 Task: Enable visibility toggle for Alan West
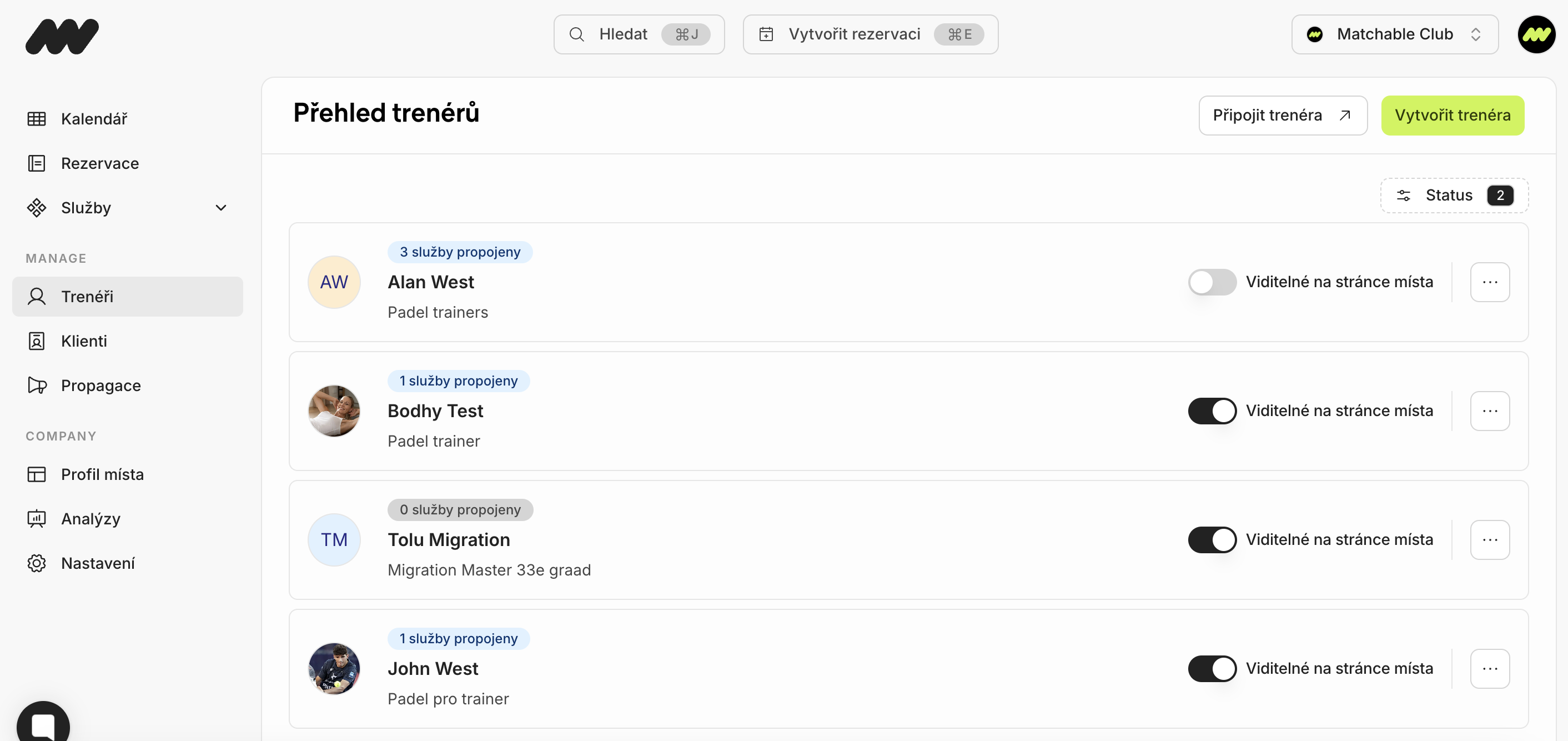(1212, 282)
